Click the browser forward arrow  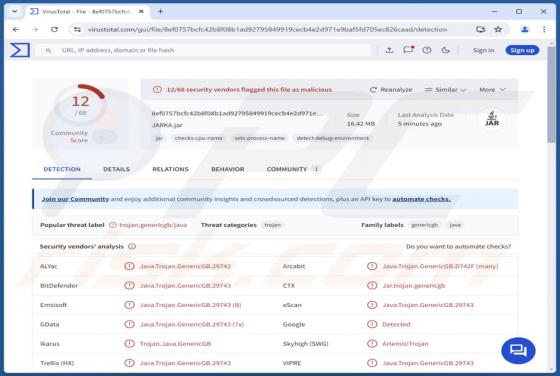[35, 29]
